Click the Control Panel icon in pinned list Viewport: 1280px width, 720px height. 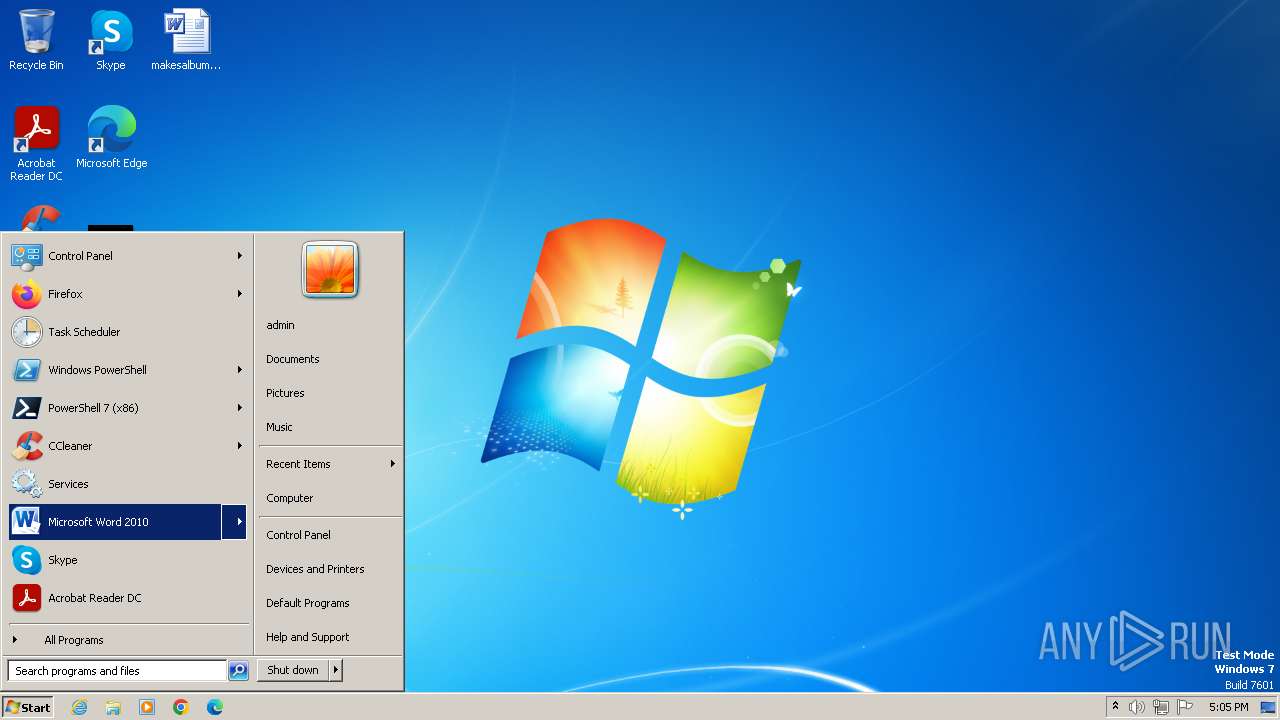(26, 256)
